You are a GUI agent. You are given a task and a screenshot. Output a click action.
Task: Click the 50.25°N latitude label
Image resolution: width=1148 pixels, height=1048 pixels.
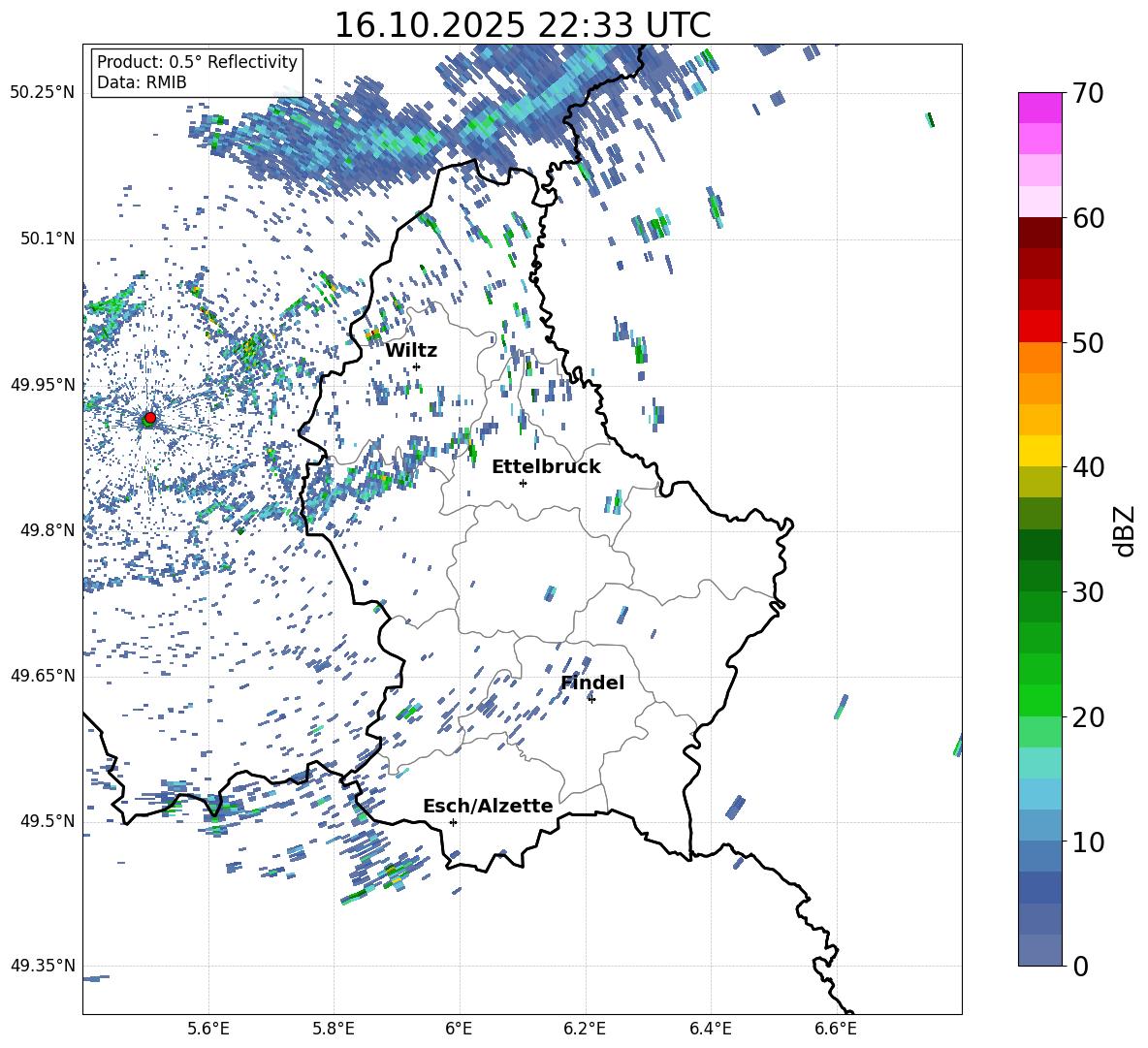coord(43,93)
